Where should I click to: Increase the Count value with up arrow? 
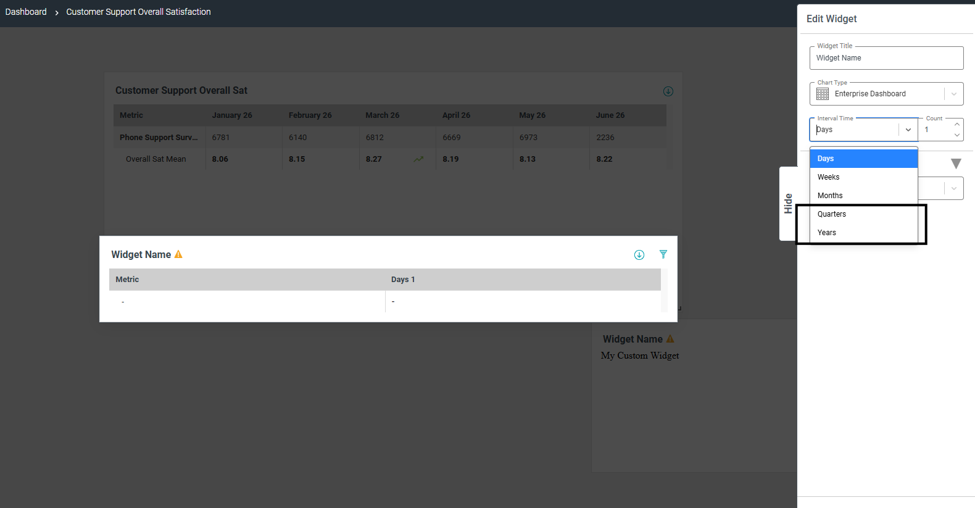click(956, 125)
